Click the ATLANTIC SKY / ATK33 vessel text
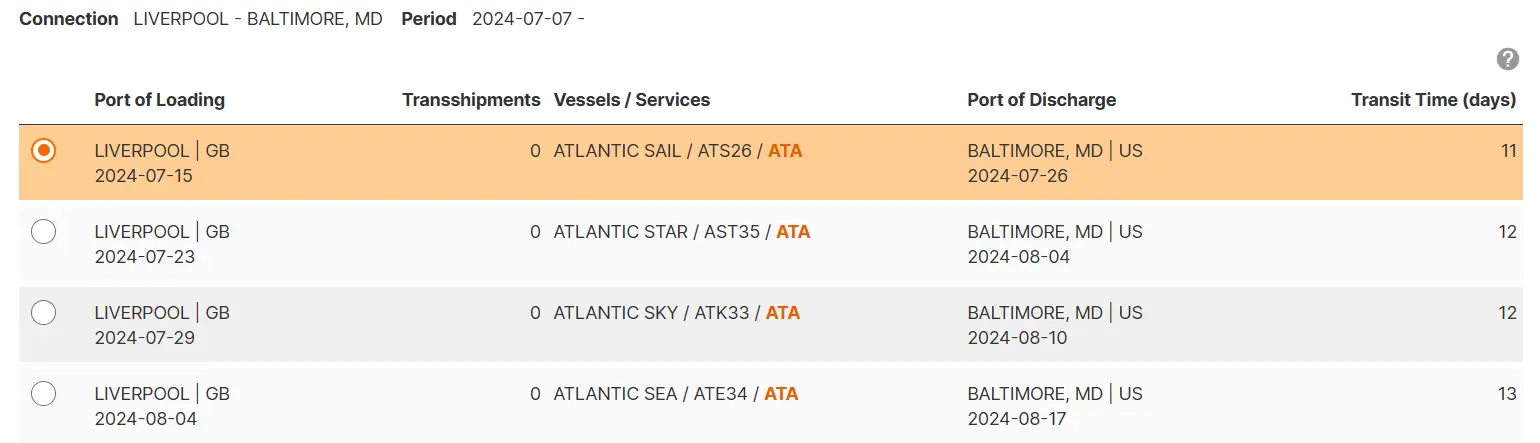 651,313
